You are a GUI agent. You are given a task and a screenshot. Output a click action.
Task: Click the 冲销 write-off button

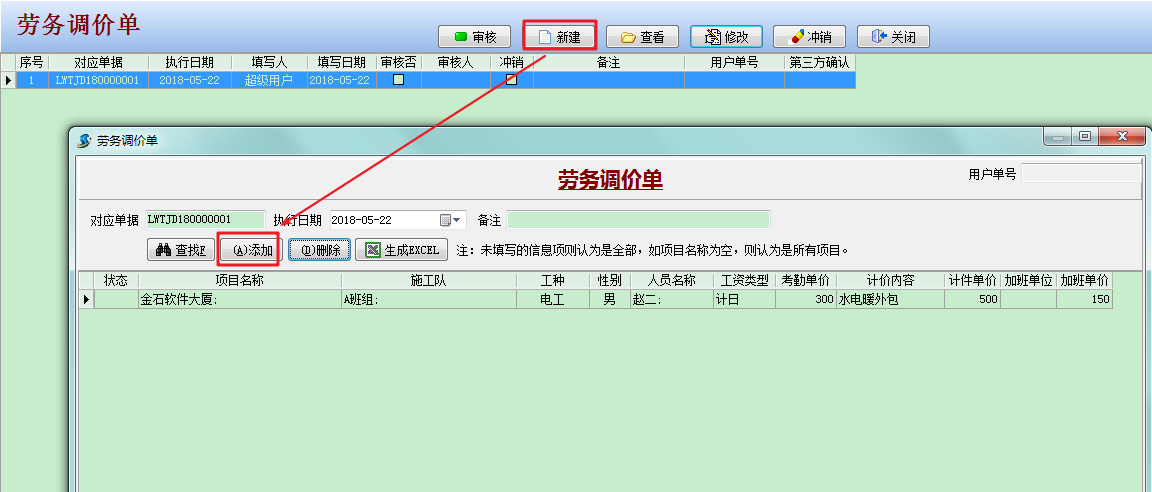coord(809,37)
